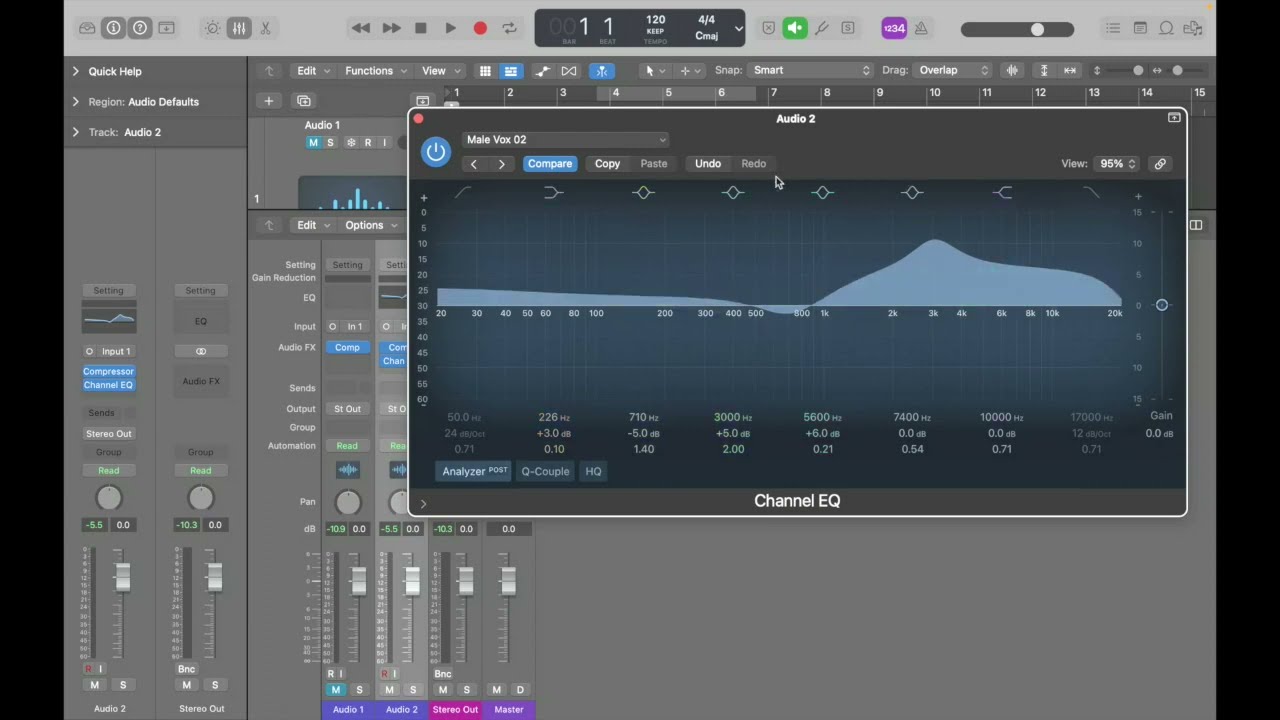Open the List Editors icon
Image resolution: width=1280 pixels, height=720 pixels.
click(x=1114, y=28)
